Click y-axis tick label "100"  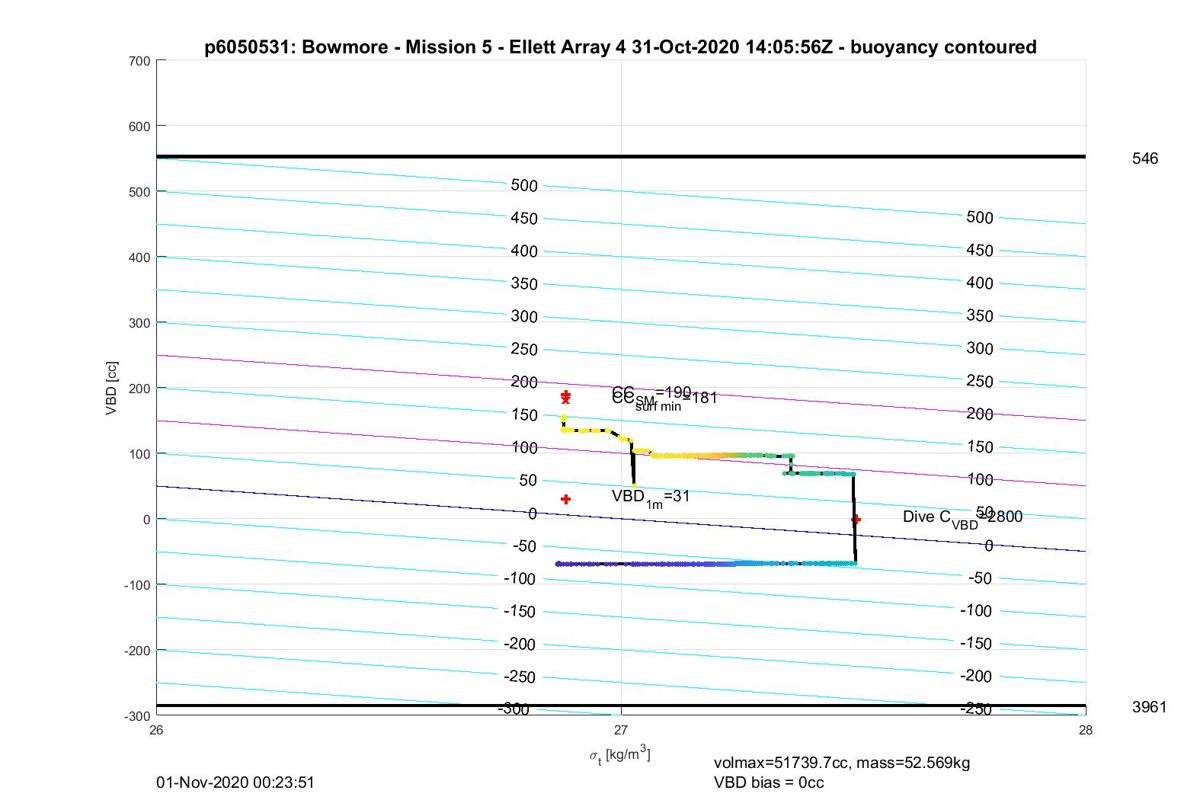pyautogui.click(x=140, y=454)
